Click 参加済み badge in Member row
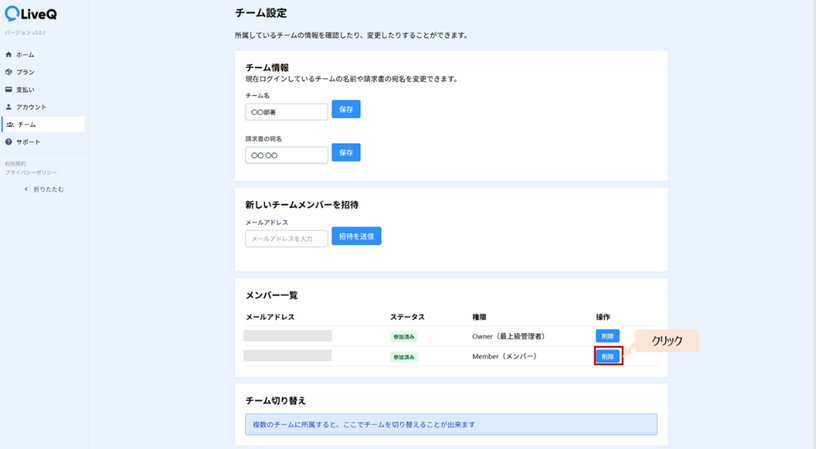Screen dimensions: 816x449 click(404, 357)
